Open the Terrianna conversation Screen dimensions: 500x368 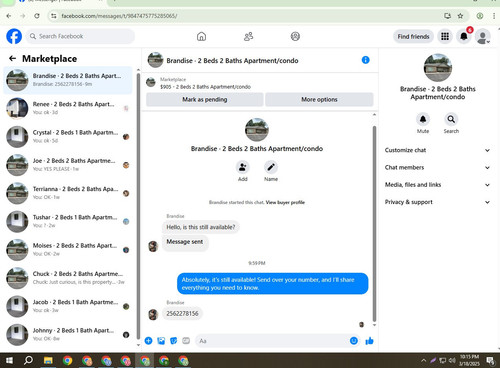point(68,193)
